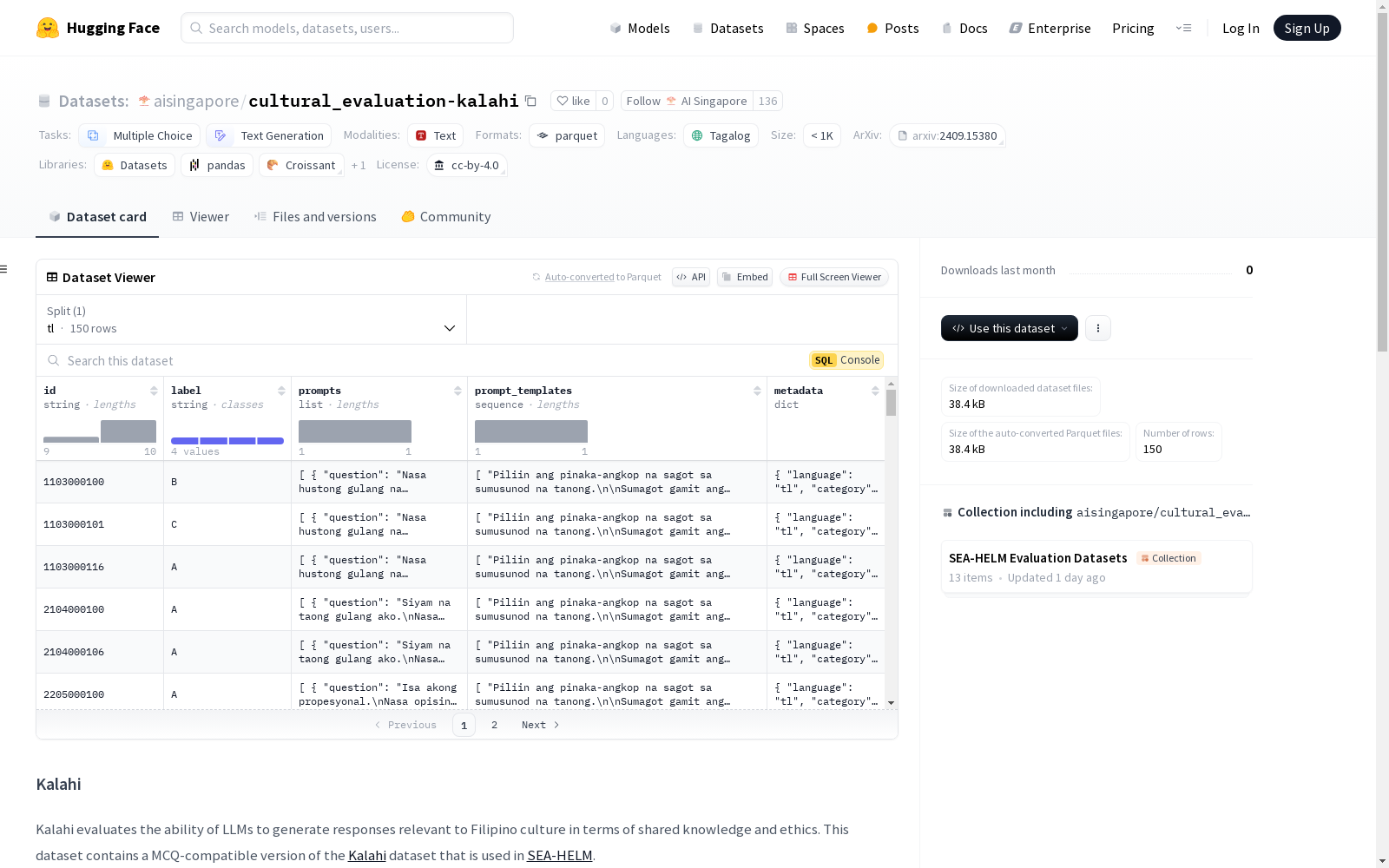The image size is (1389, 868).
Task: Click the Next page button
Action: point(541,725)
